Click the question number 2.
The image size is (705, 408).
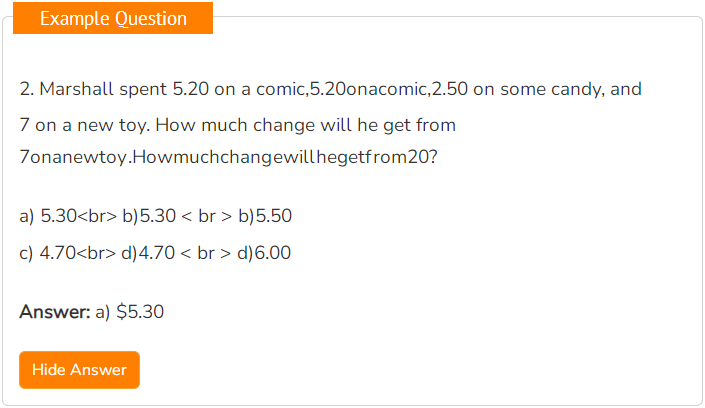click(x=27, y=89)
